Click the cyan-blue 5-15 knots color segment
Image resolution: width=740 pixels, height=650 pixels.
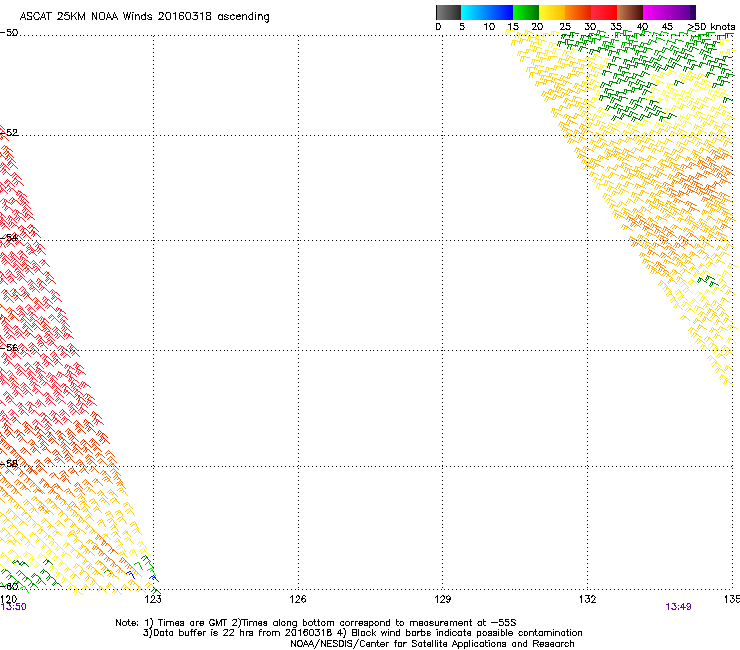[x=487, y=12]
